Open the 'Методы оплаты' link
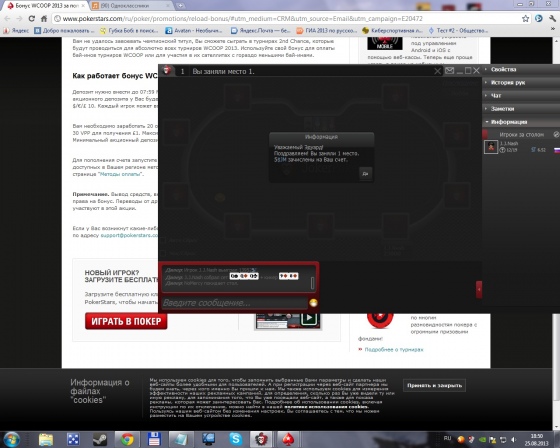The width and height of the screenshot is (560, 448). tap(120, 174)
